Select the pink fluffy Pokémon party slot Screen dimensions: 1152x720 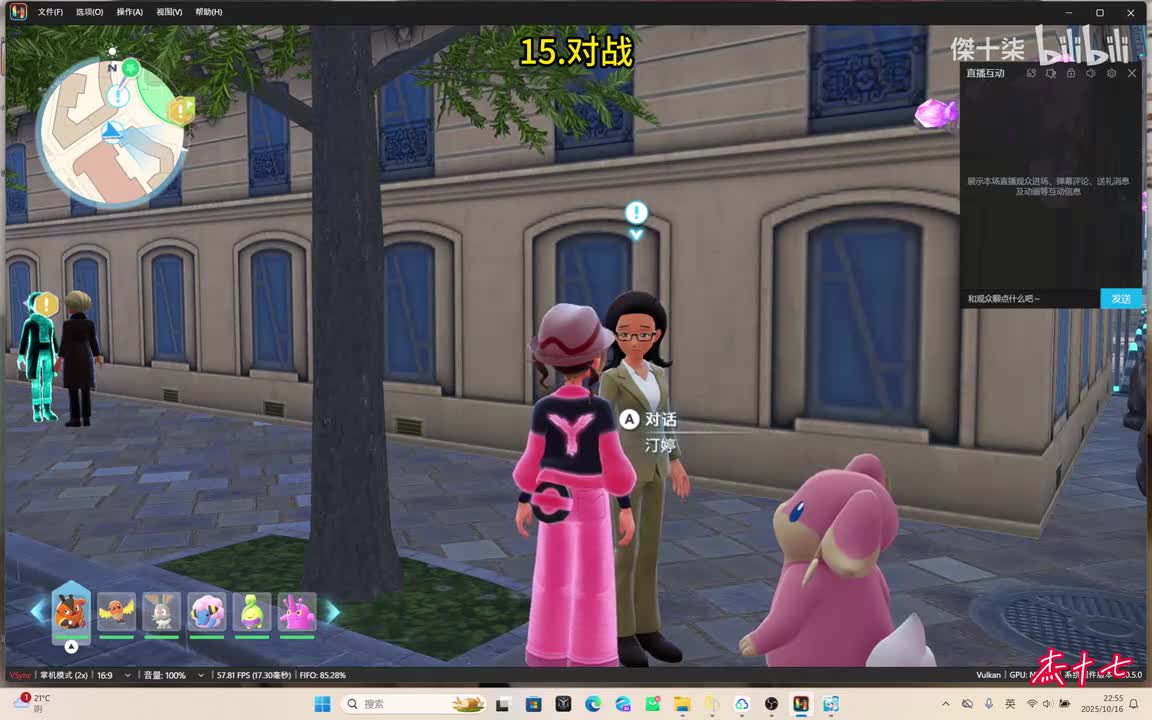click(x=207, y=612)
